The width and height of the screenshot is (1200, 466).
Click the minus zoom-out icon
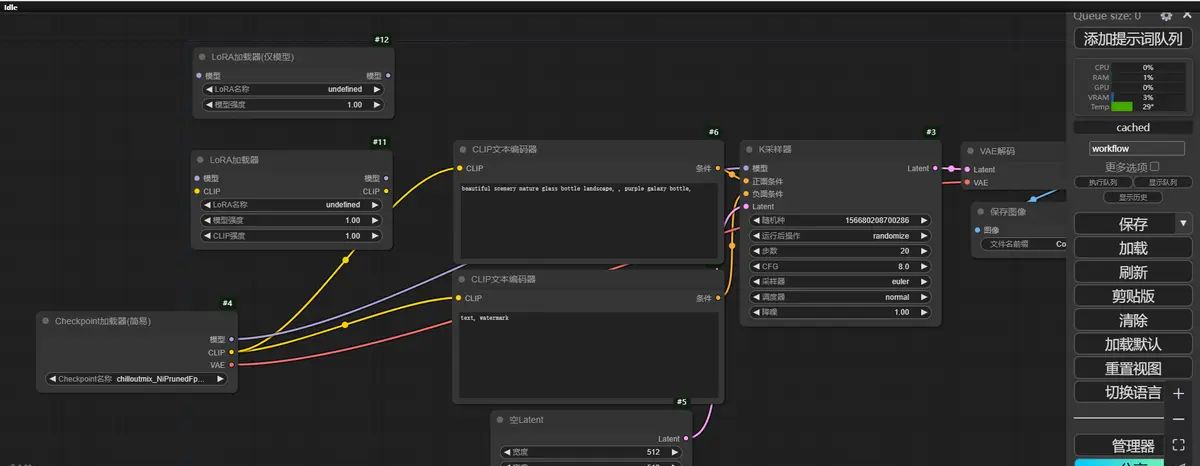(1179, 419)
